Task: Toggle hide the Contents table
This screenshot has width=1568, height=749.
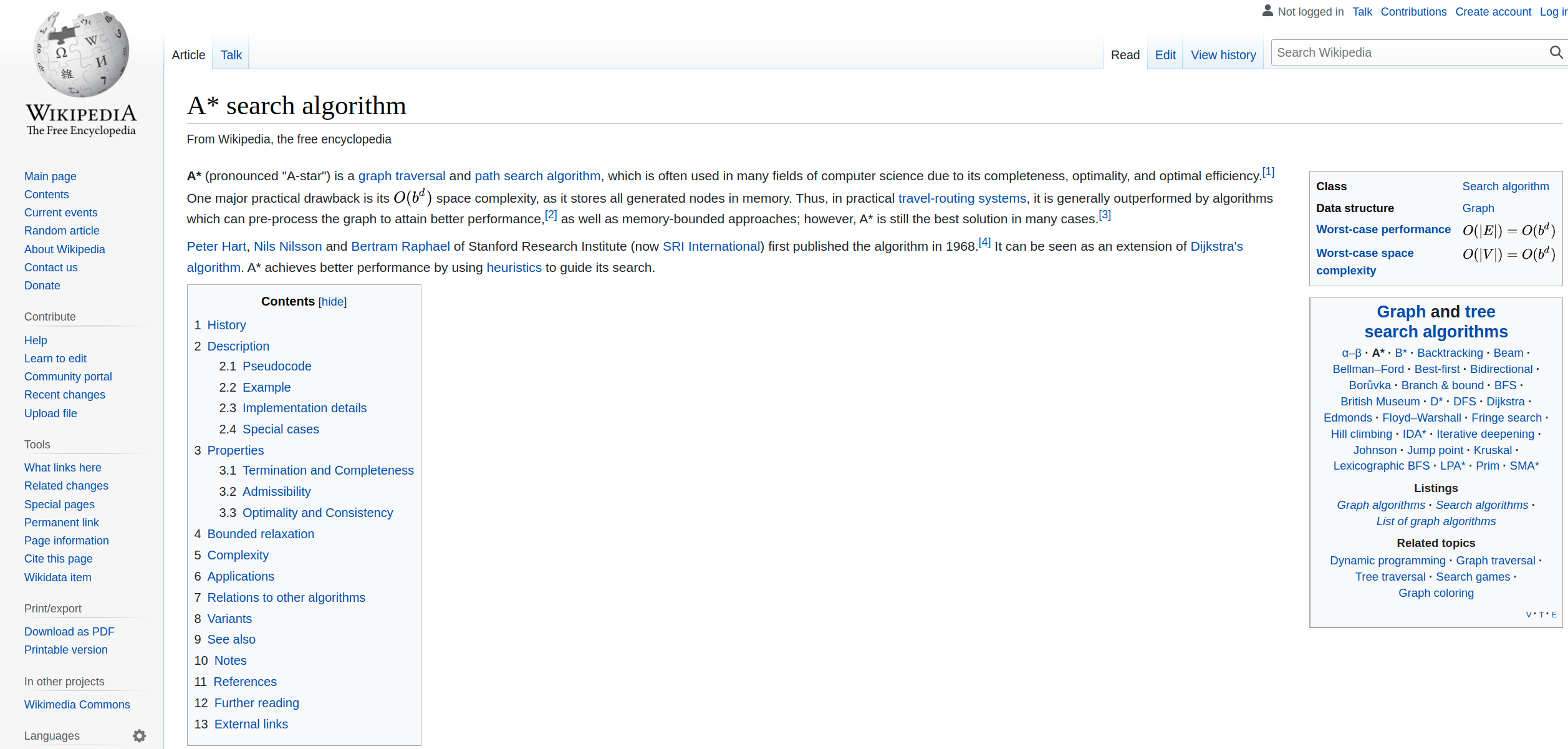Action: pos(333,301)
